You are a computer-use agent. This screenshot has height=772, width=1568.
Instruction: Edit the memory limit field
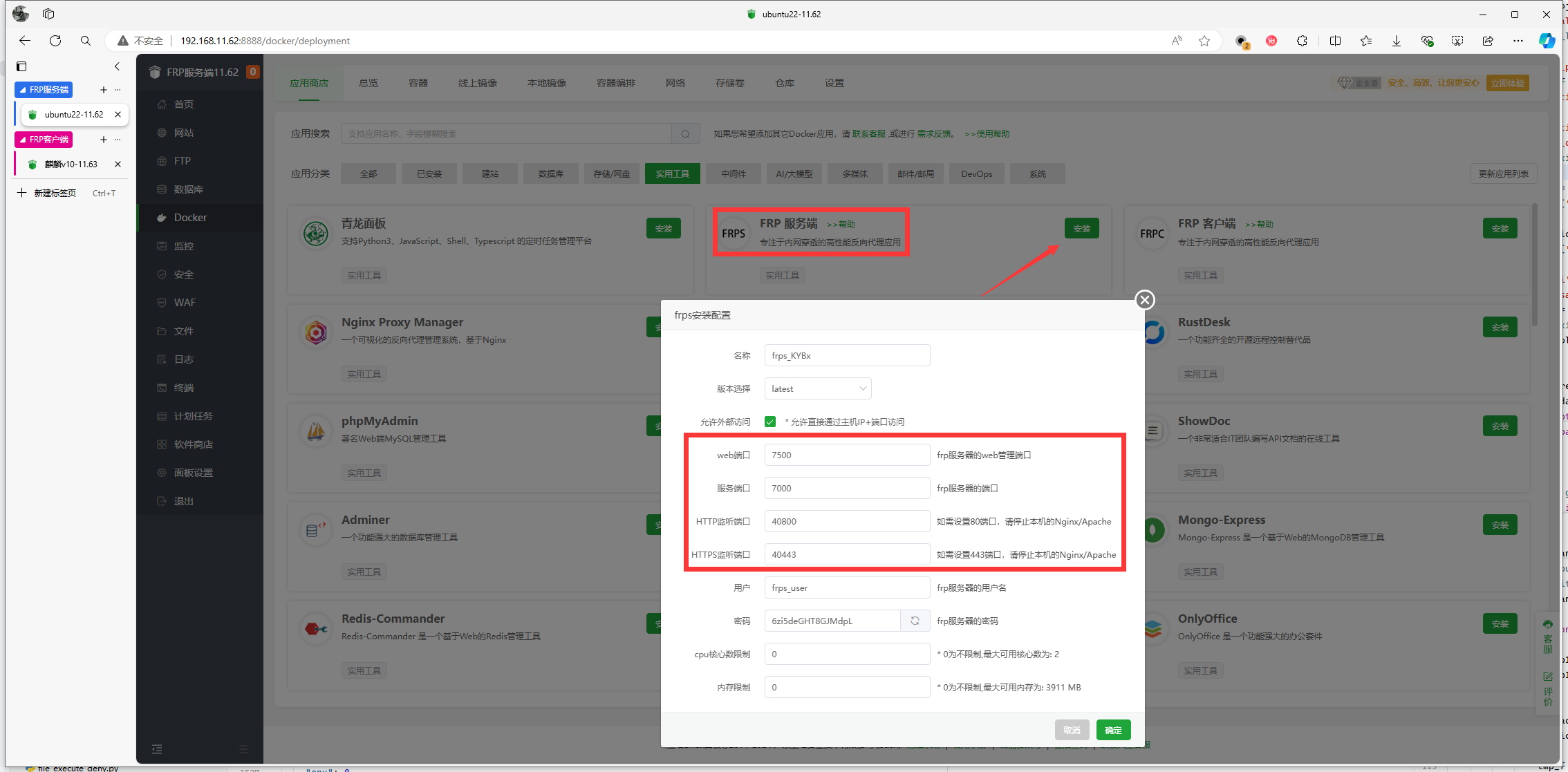coord(847,687)
